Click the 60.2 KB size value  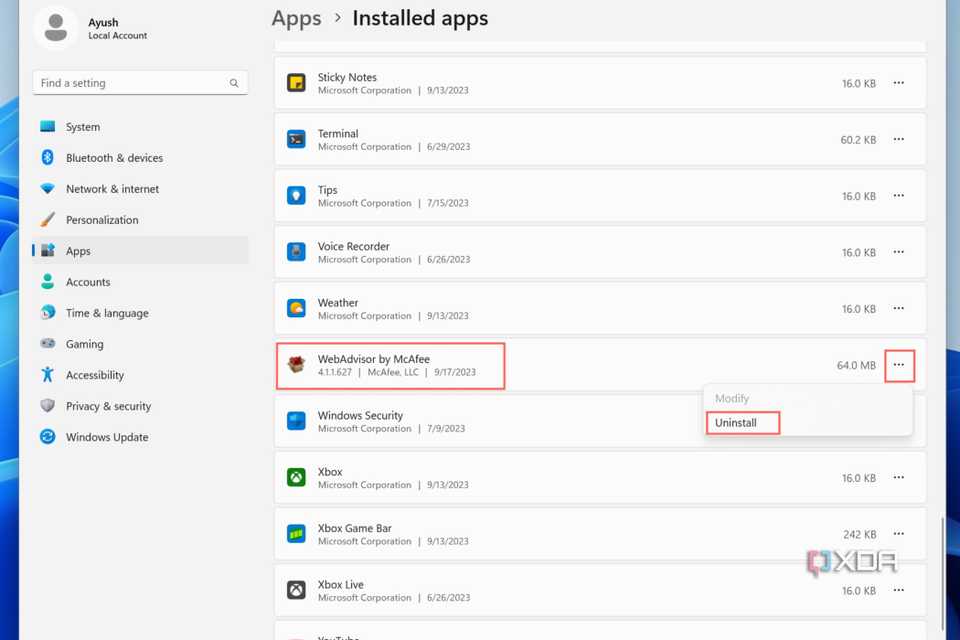coord(858,140)
